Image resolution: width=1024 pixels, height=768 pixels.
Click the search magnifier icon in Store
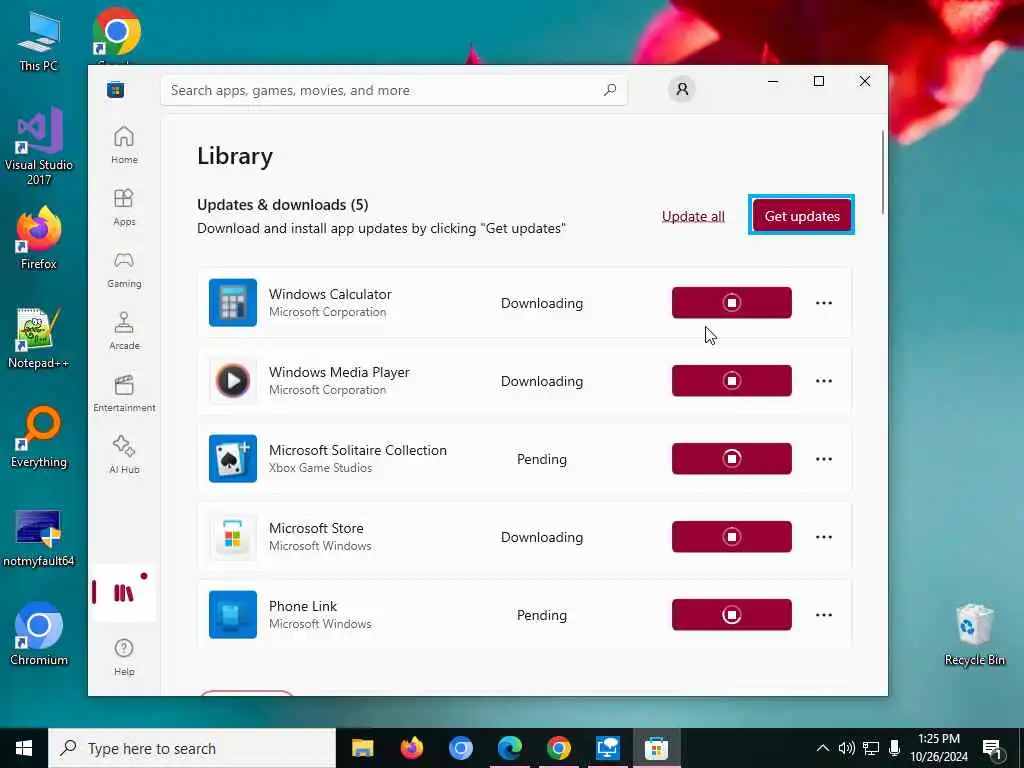pyautogui.click(x=609, y=90)
